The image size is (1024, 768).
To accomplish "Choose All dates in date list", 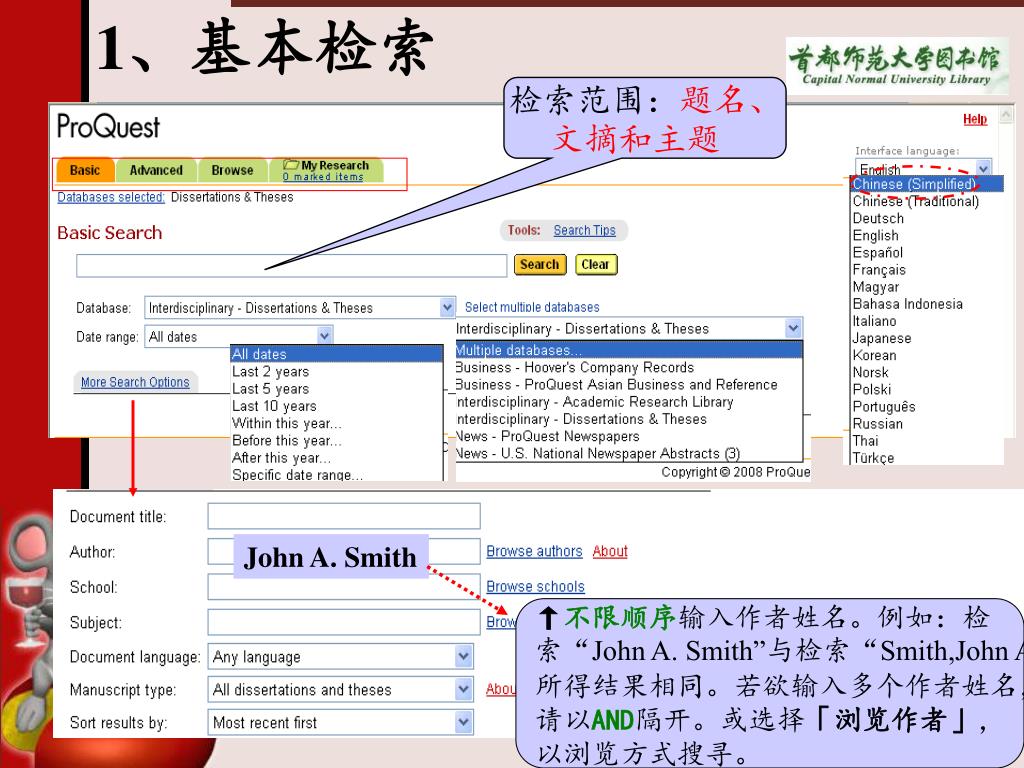I will point(337,354).
